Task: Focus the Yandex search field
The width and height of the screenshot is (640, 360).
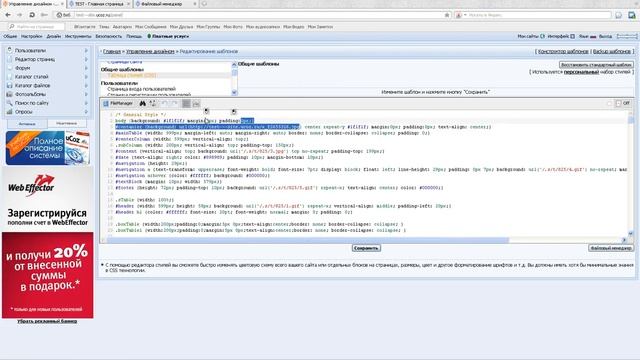Action: coord(539,15)
